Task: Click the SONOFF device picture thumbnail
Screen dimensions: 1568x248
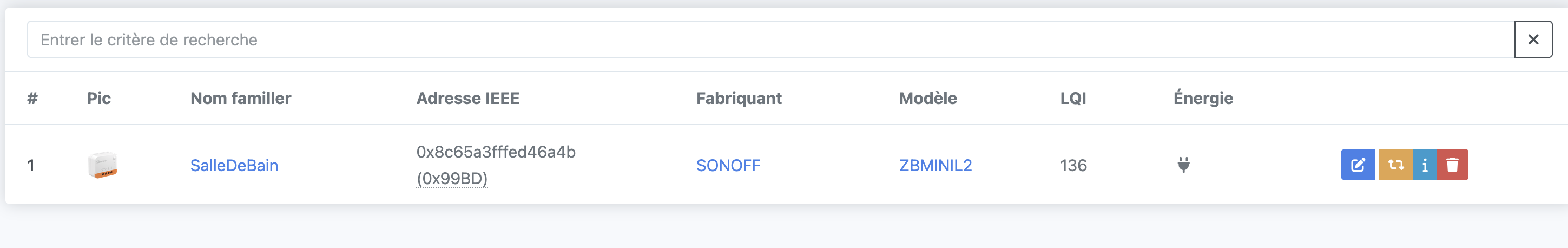Action: (x=102, y=165)
